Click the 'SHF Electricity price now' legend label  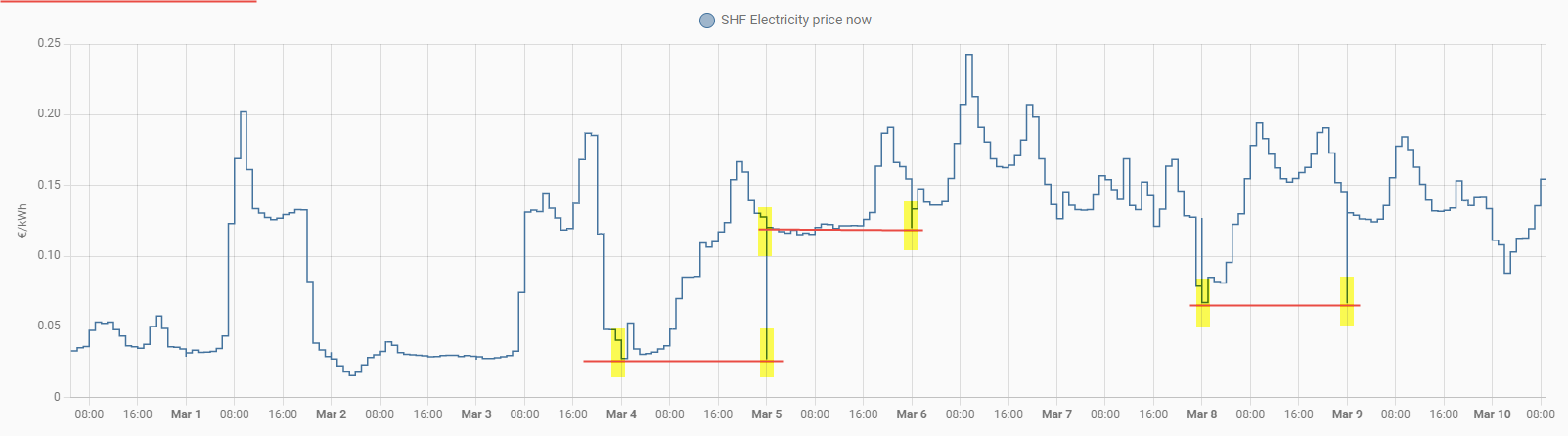pos(795,20)
